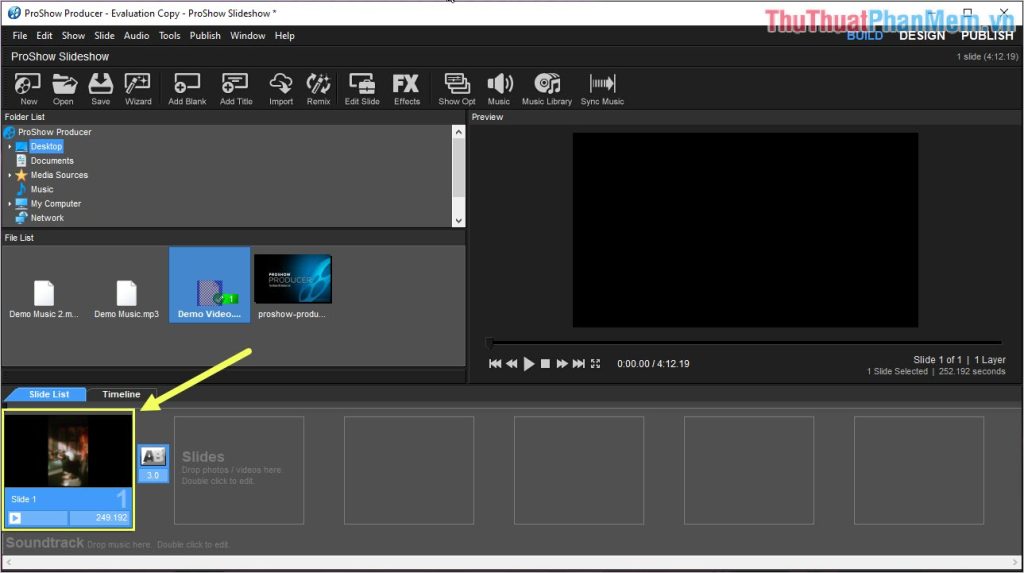Image resolution: width=1024 pixels, height=573 pixels.
Task: Select the Slide 1 thumbnail
Action: [x=68, y=452]
